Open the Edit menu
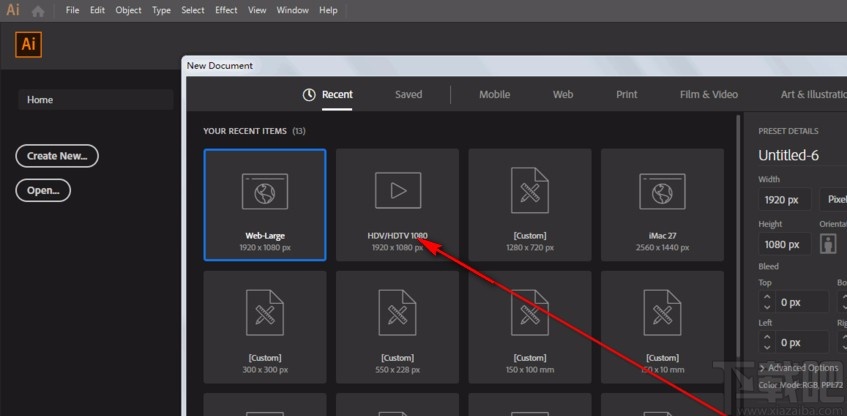This screenshot has width=847, height=416. click(x=97, y=10)
